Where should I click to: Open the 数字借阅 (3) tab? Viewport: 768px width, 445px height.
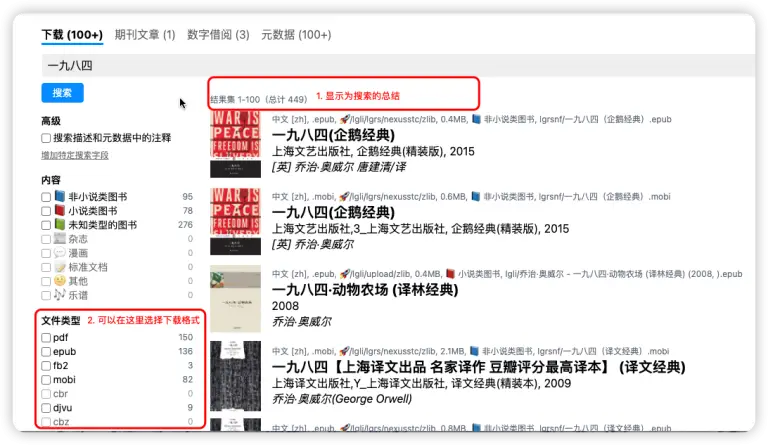(x=218, y=35)
